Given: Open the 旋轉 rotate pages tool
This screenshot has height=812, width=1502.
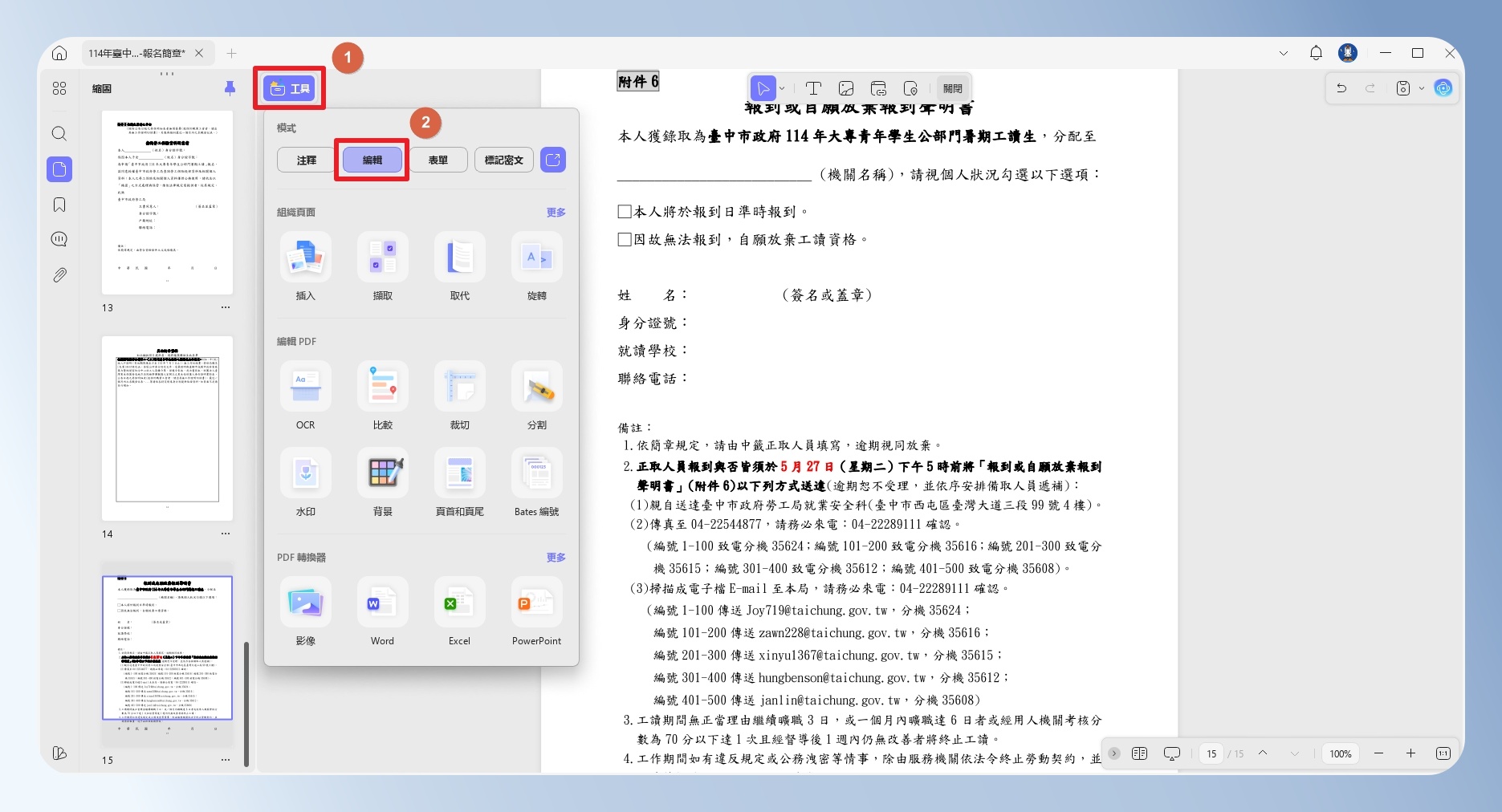Looking at the screenshot, I should point(536,267).
